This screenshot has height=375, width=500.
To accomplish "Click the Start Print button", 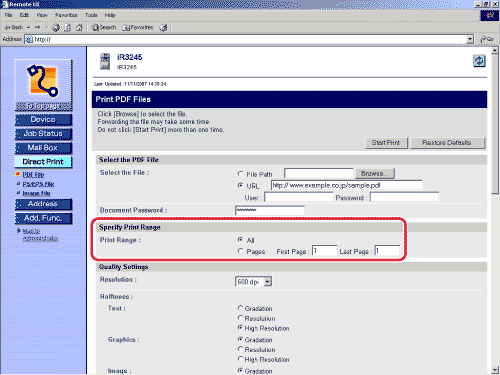I will tap(386, 143).
